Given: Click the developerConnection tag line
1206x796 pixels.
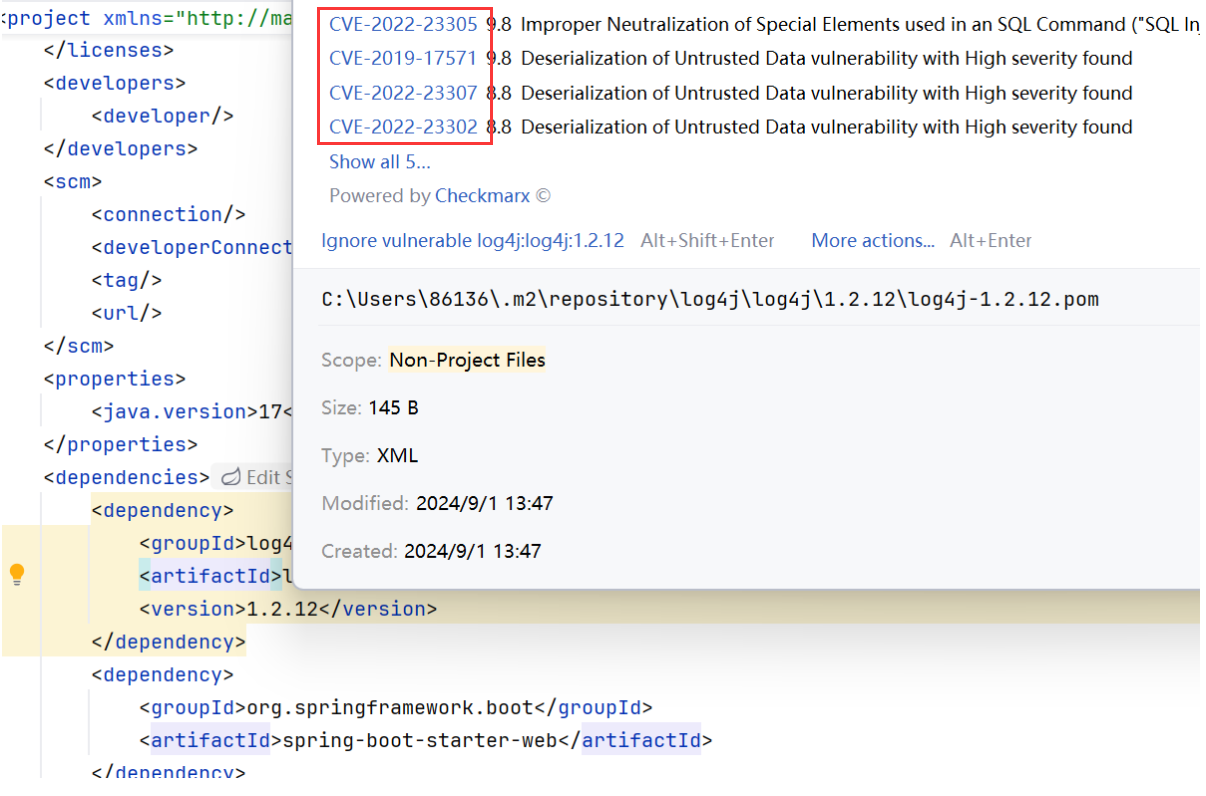Looking at the screenshot, I should point(192,248).
